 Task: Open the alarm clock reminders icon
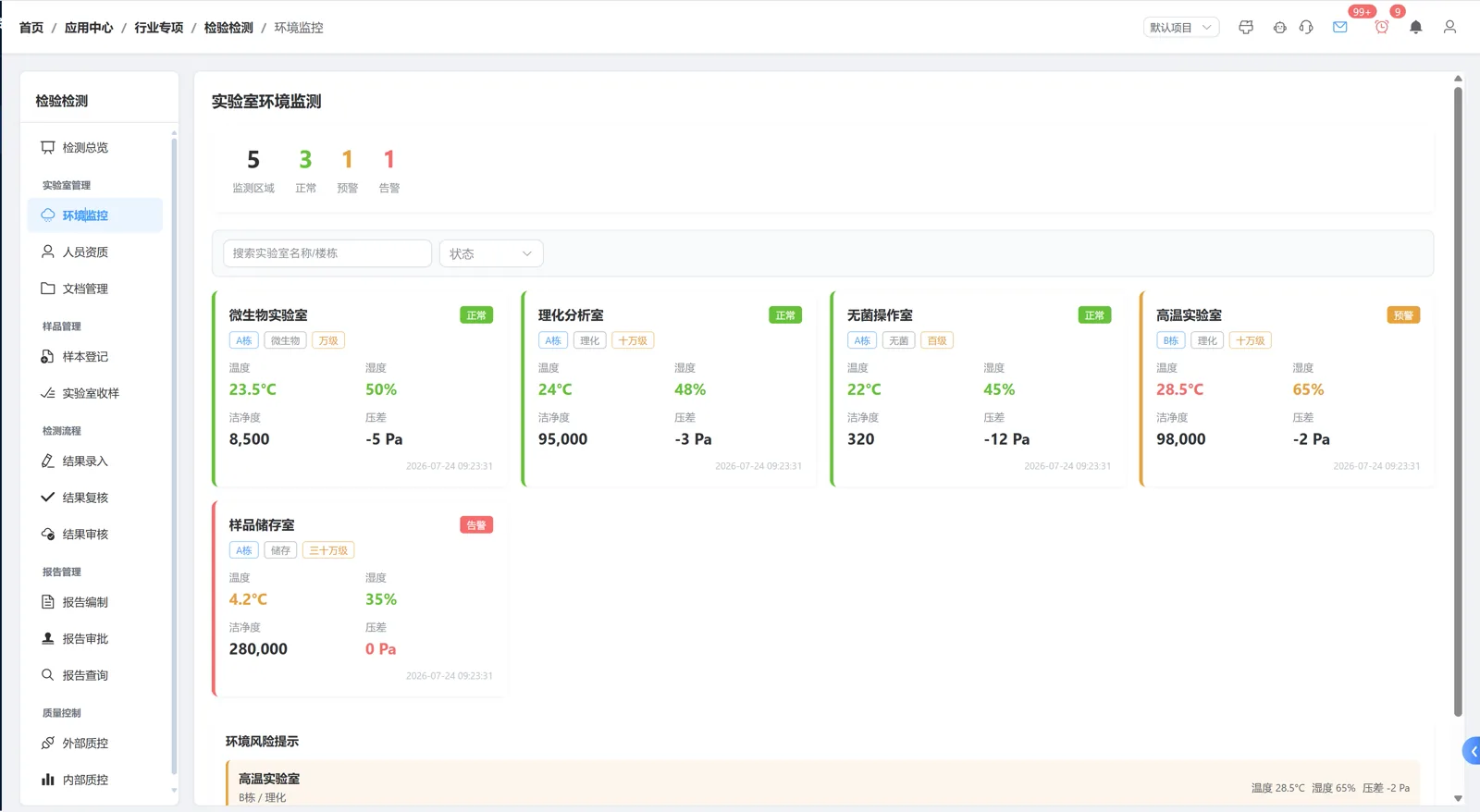[x=1382, y=28]
